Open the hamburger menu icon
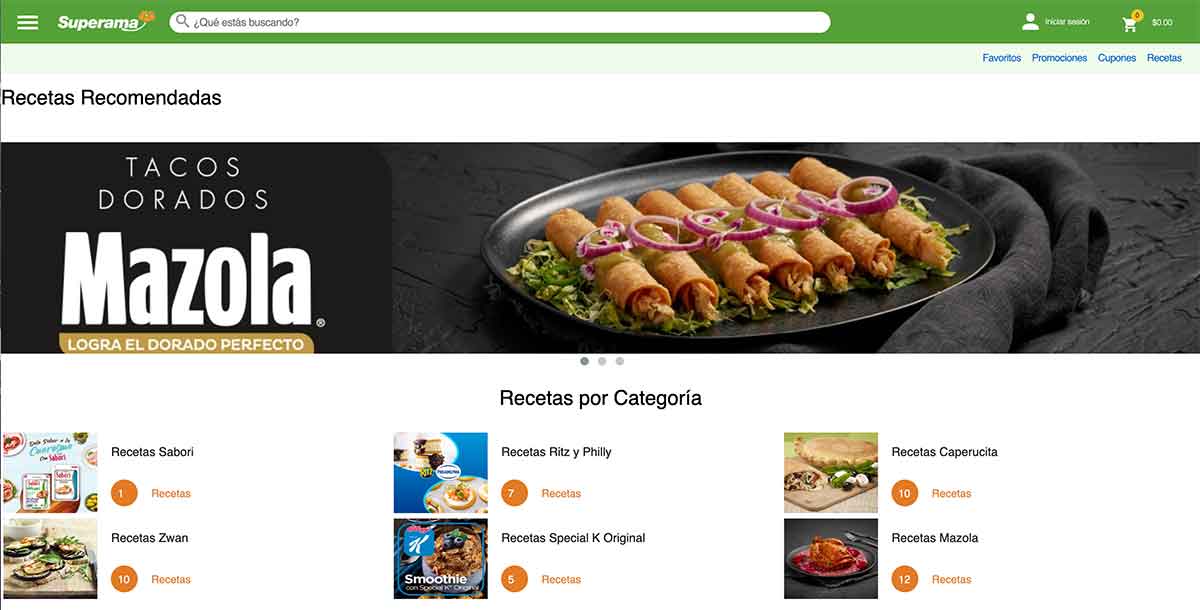This screenshot has height=610, width=1200. click(x=28, y=22)
